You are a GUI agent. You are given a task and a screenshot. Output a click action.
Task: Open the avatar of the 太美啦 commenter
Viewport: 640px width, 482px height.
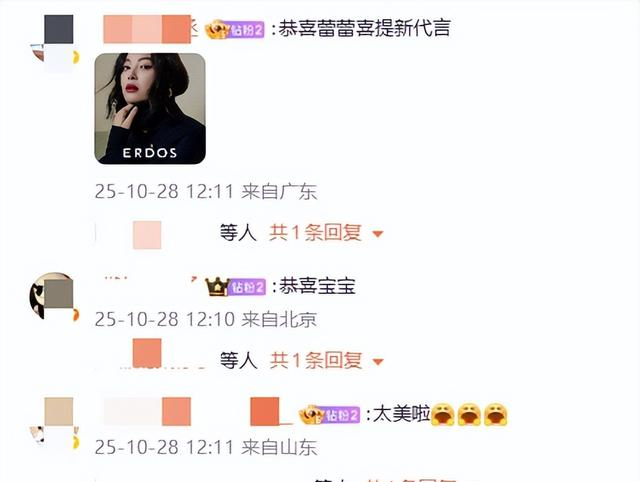point(55,424)
